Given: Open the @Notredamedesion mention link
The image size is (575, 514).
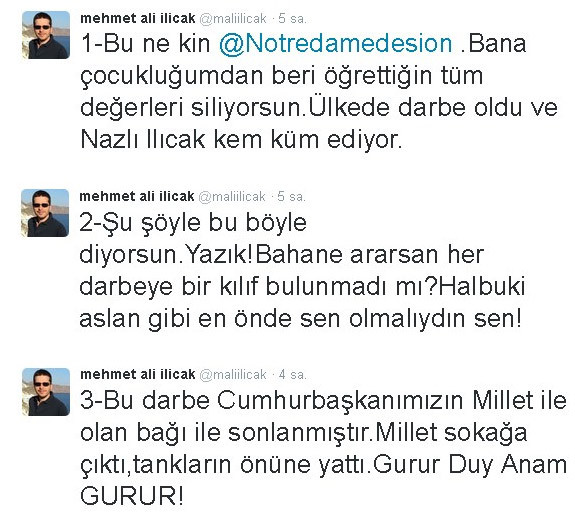Looking at the screenshot, I should pyautogui.click(x=336, y=44).
